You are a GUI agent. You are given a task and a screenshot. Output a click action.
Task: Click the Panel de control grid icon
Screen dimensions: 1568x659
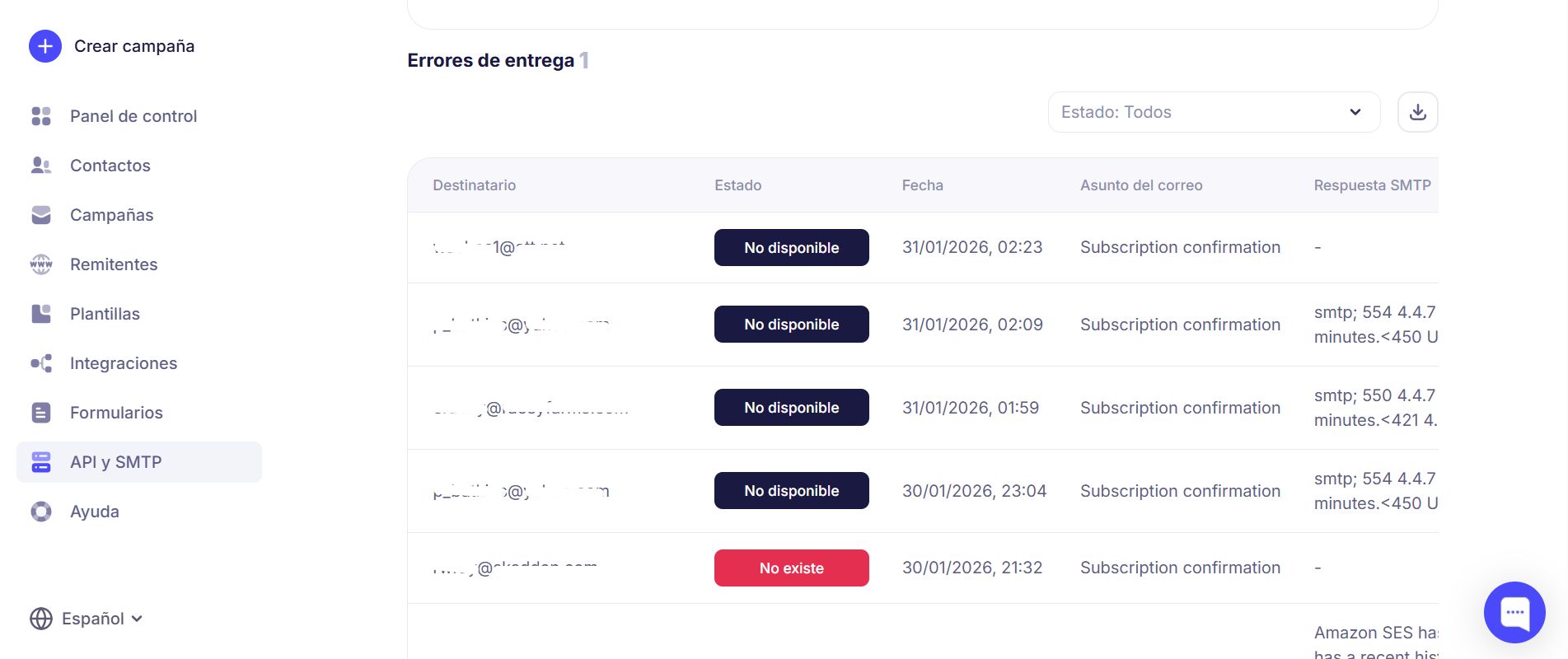tap(41, 116)
